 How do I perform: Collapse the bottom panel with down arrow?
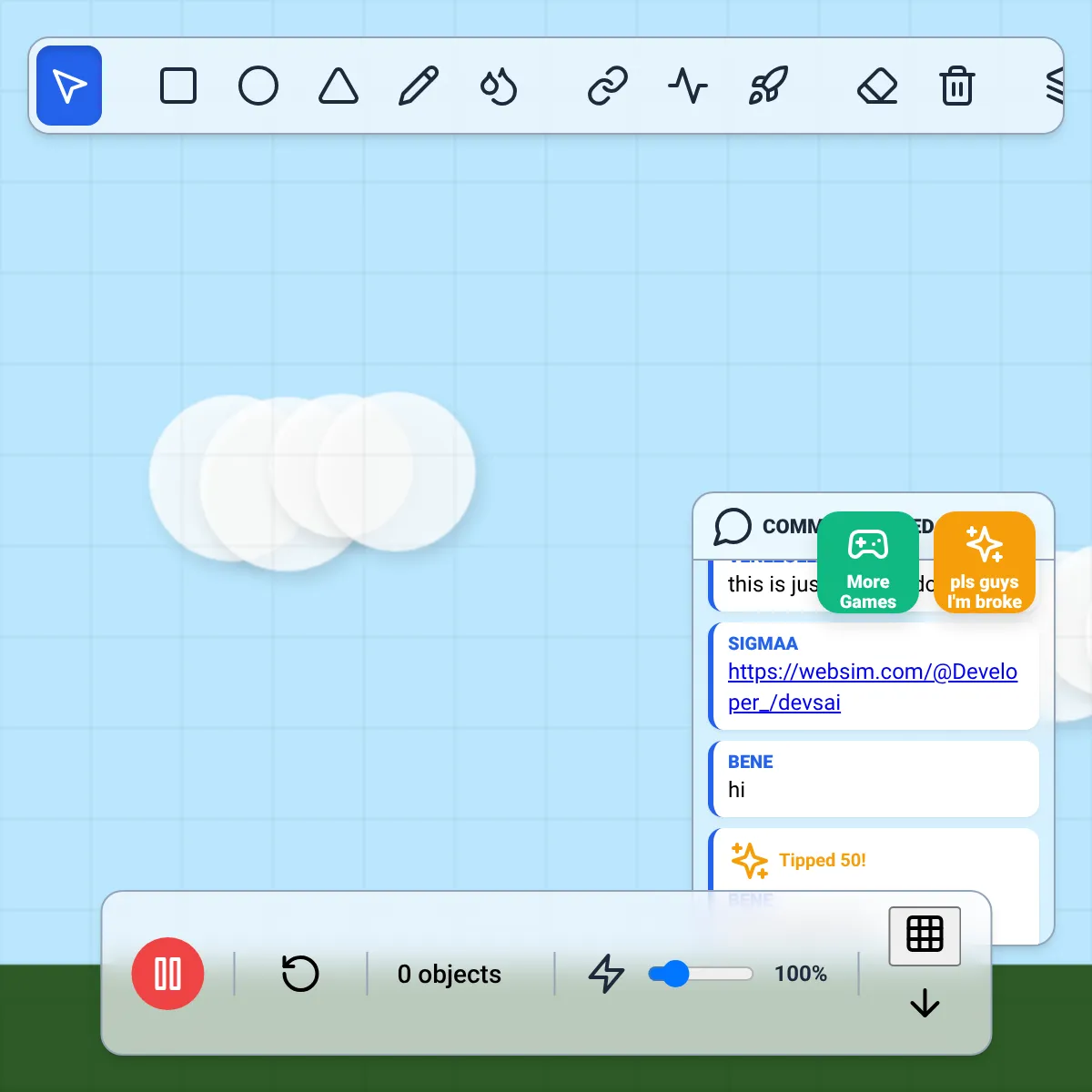(x=925, y=1003)
